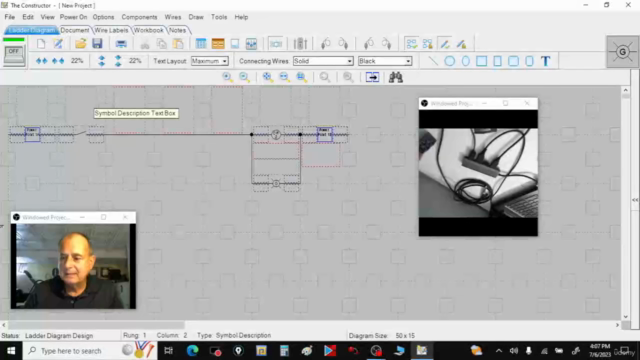This screenshot has width=640, height=360.
Task: Save the project with floppy disk icon
Action: 97,44
